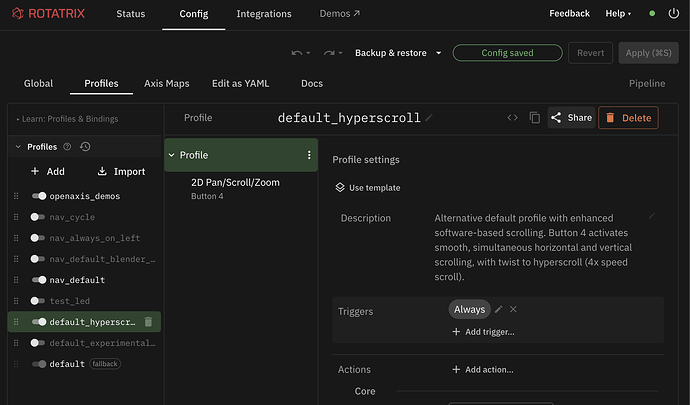Open the Help dropdown menu
The image size is (690, 405).
pyautogui.click(x=618, y=14)
